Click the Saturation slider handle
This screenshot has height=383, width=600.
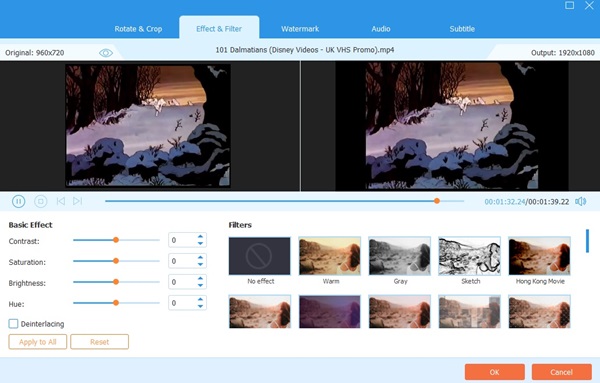pos(116,261)
